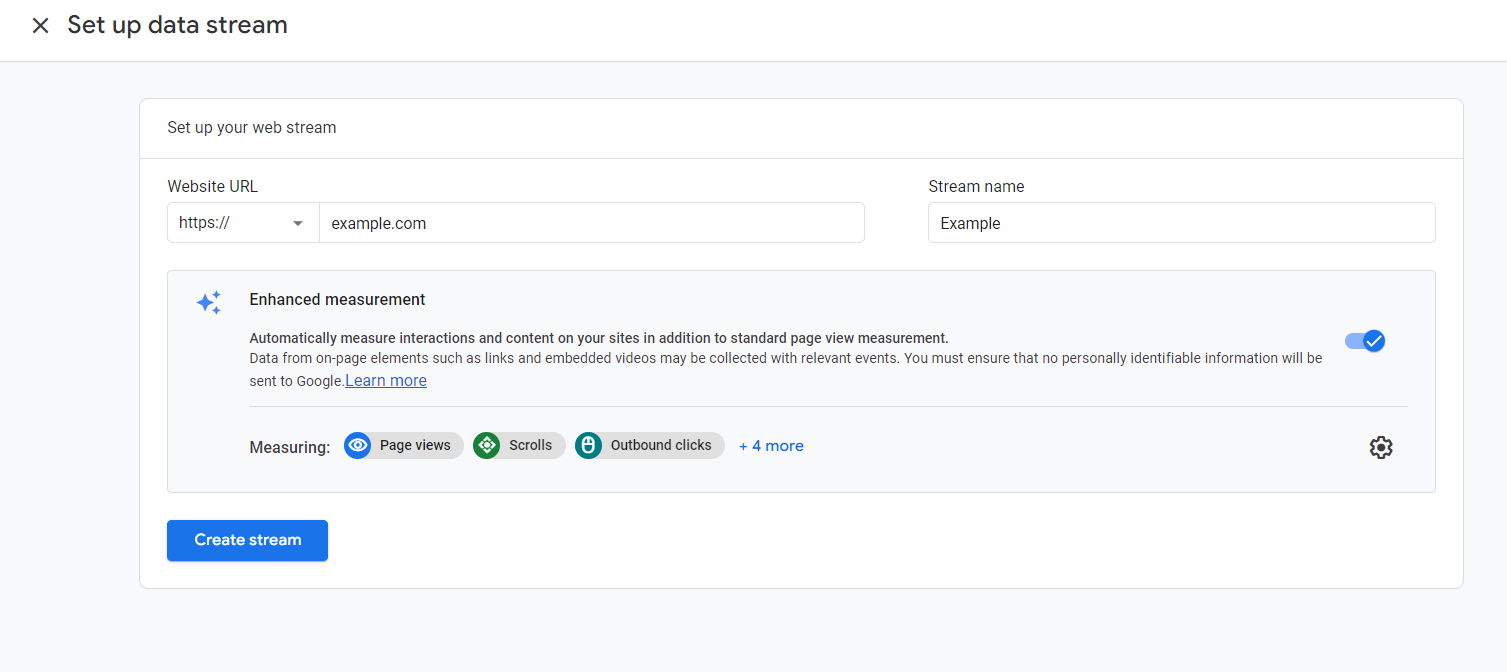Show the 4 more measurement options
Screen dimensions: 1507x672
tap(770, 445)
